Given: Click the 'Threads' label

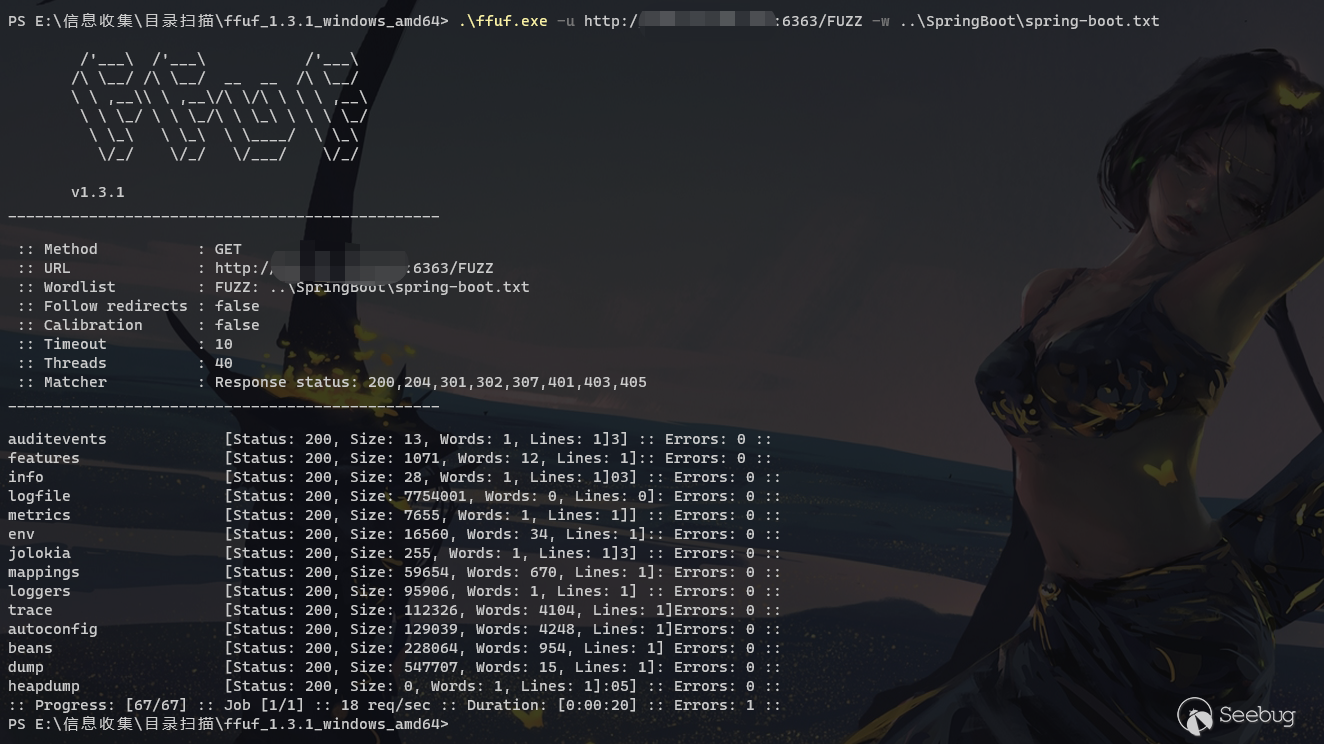Looking at the screenshot, I should pos(75,363).
